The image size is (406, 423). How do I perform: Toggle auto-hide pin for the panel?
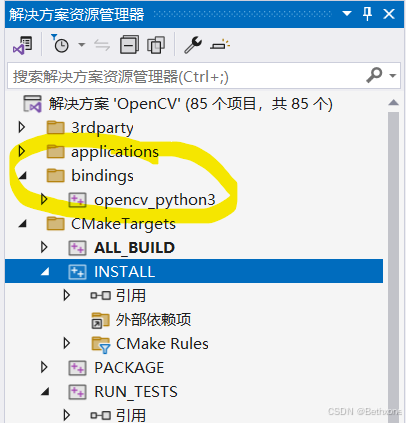367,14
